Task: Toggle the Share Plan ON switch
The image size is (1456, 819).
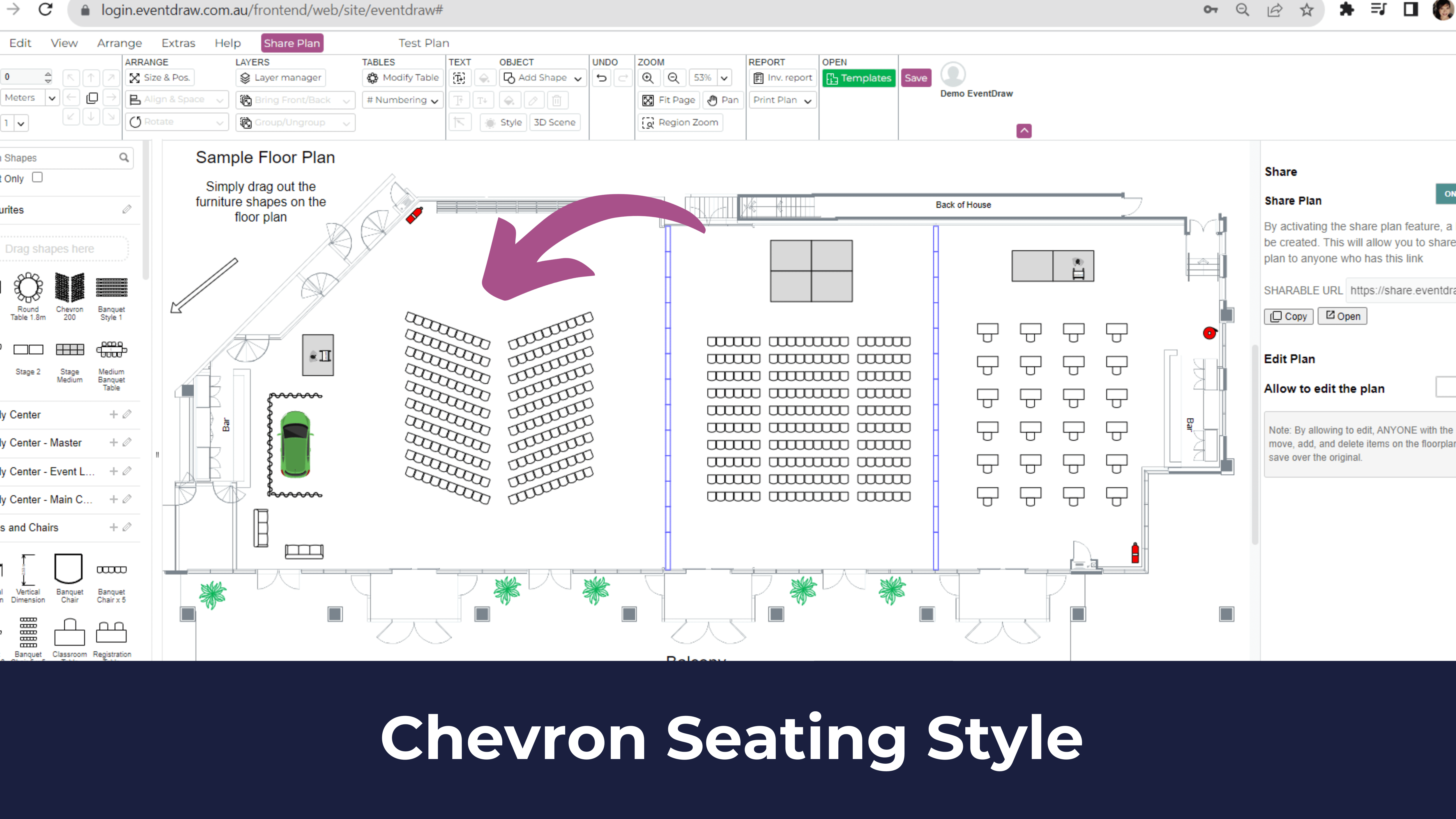Action: pos(1446,194)
